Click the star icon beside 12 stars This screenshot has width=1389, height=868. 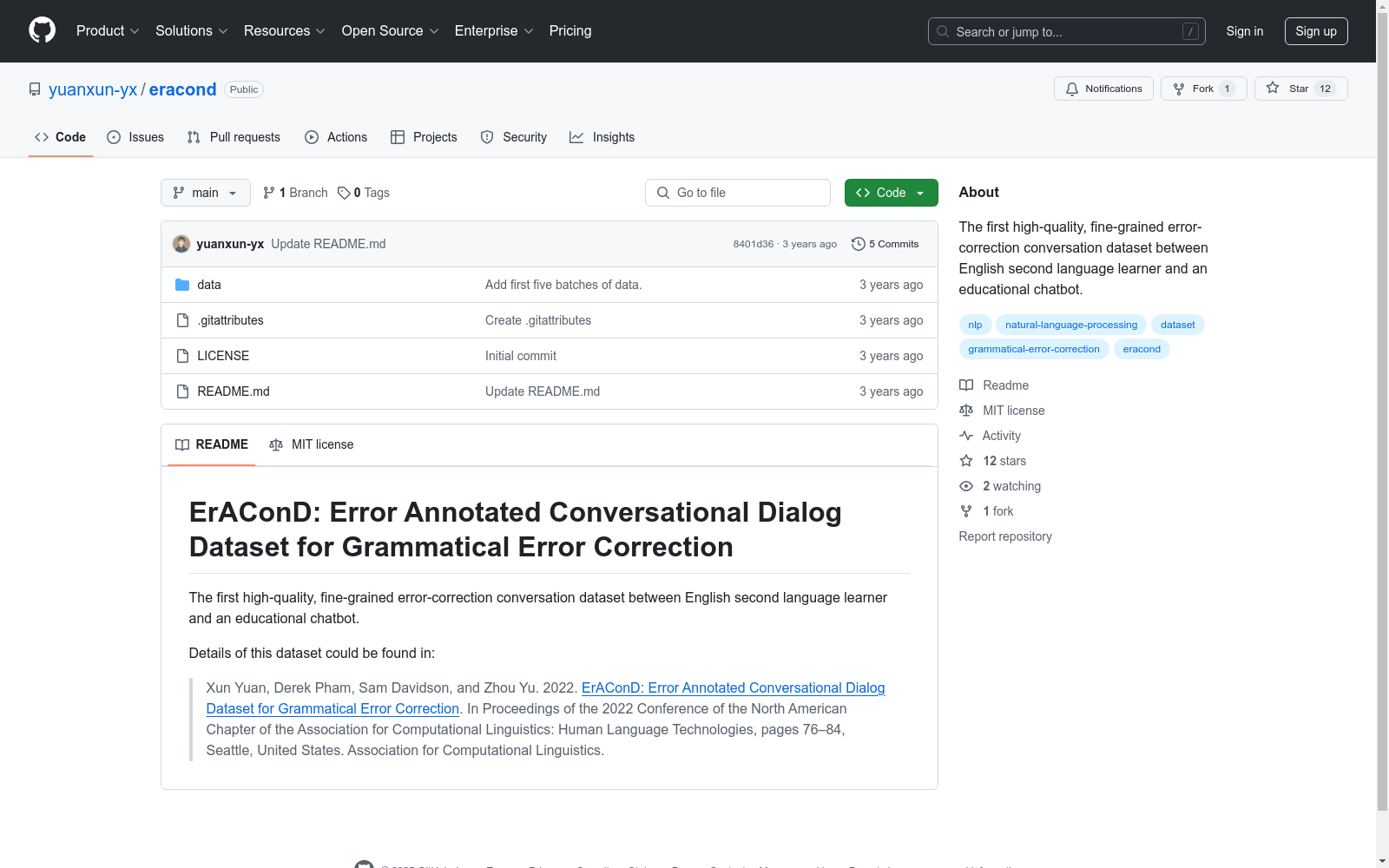tap(966, 461)
